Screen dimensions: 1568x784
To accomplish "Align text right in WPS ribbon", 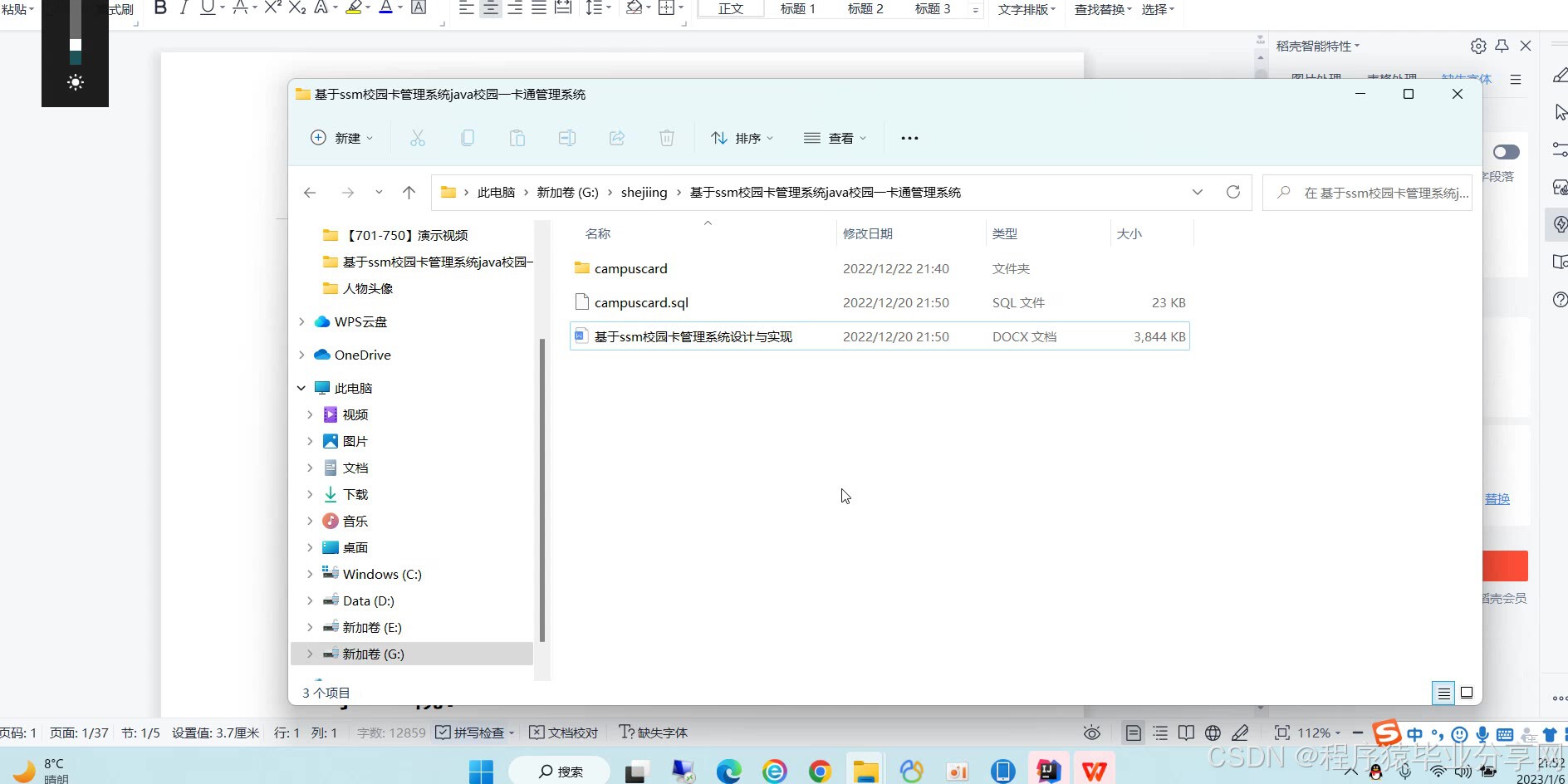I will (515, 7).
